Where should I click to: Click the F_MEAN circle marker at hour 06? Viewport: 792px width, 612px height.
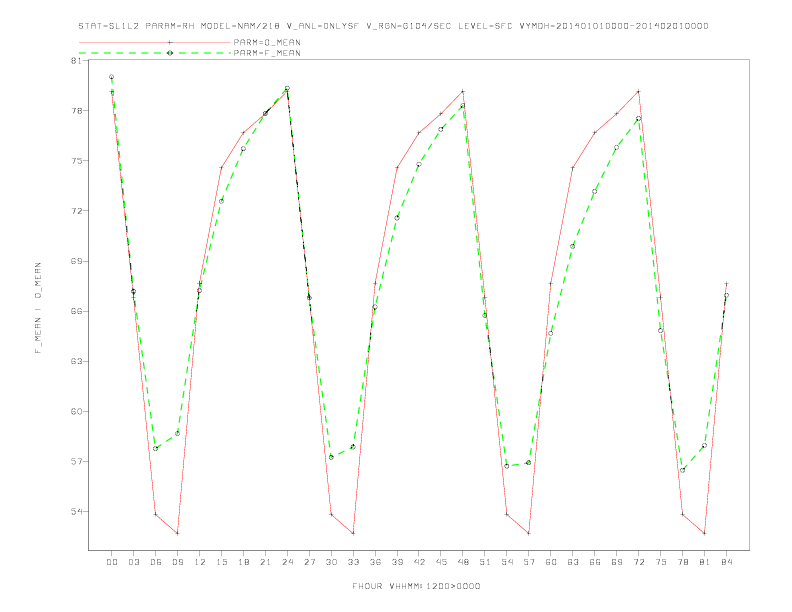[x=156, y=448]
